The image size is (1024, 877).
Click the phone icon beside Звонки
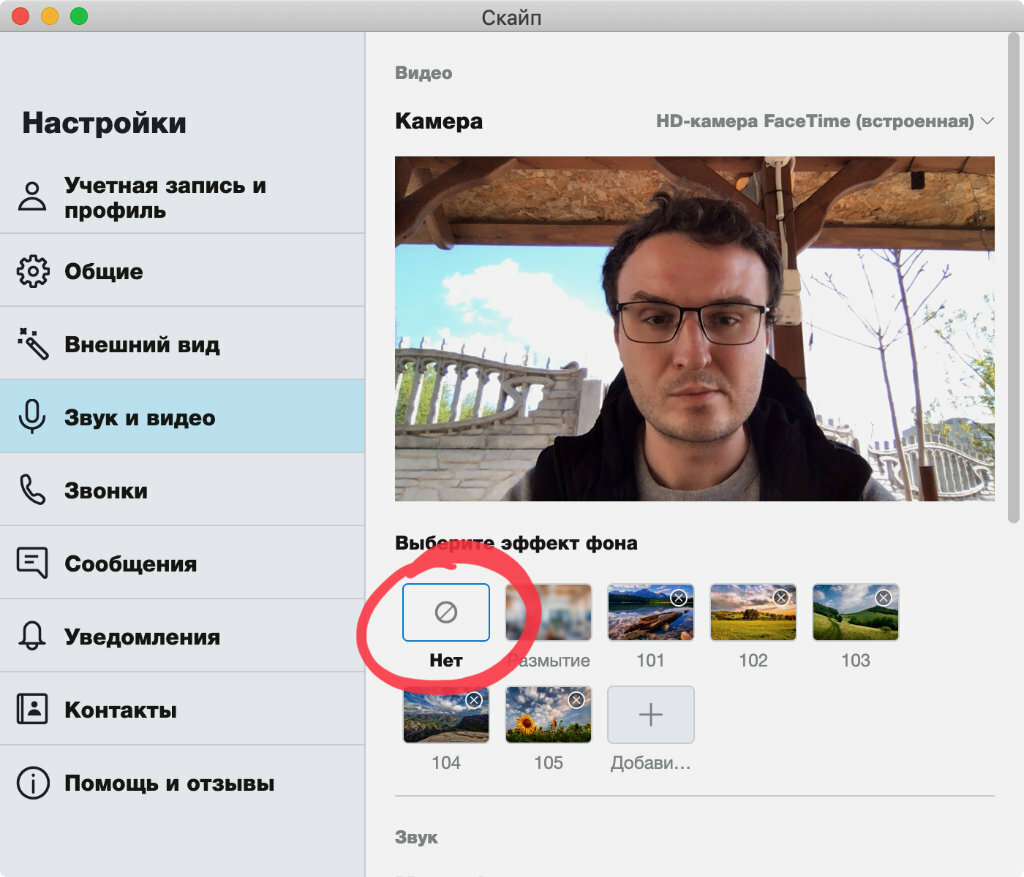[32, 490]
